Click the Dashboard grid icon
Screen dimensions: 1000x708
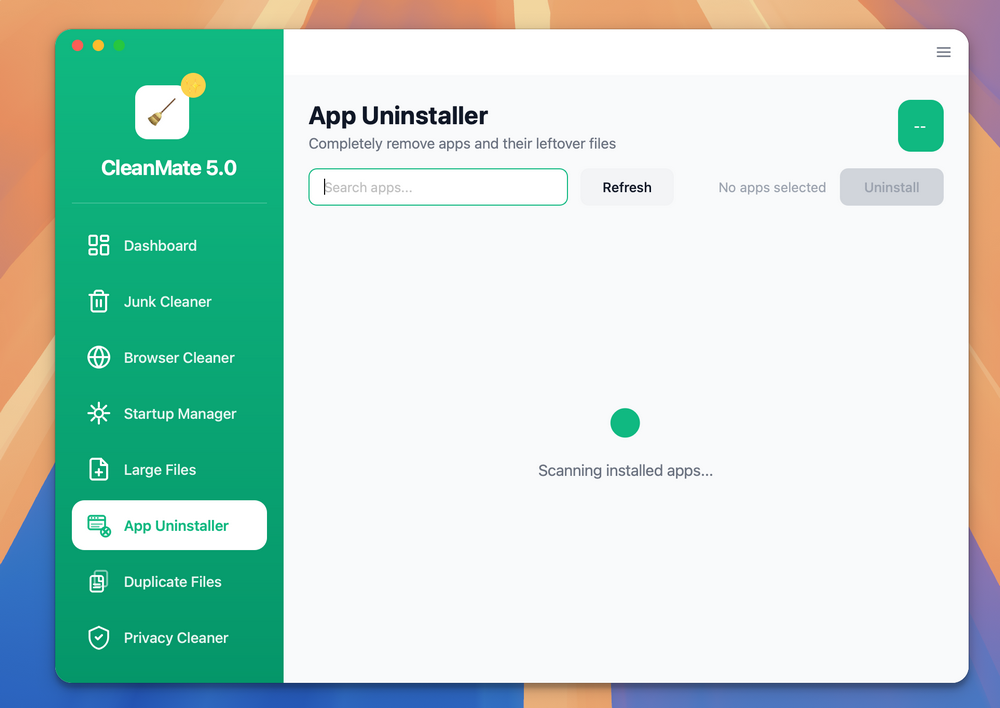point(98,246)
